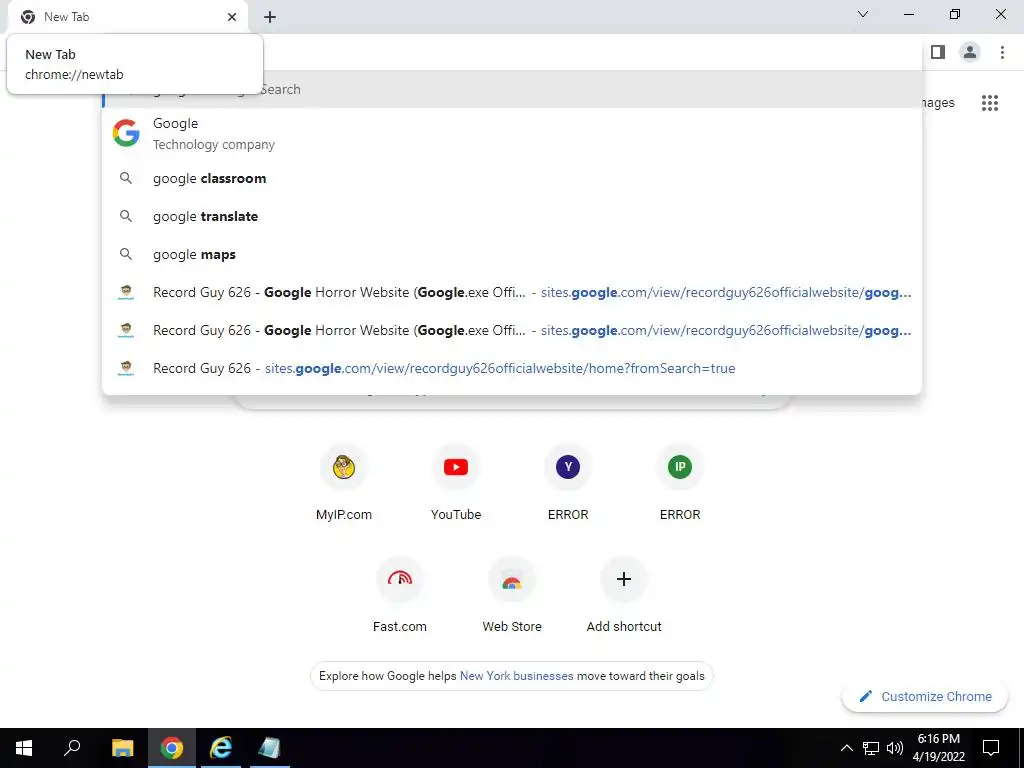Open the MyIP.com shortcut icon

tap(344, 467)
